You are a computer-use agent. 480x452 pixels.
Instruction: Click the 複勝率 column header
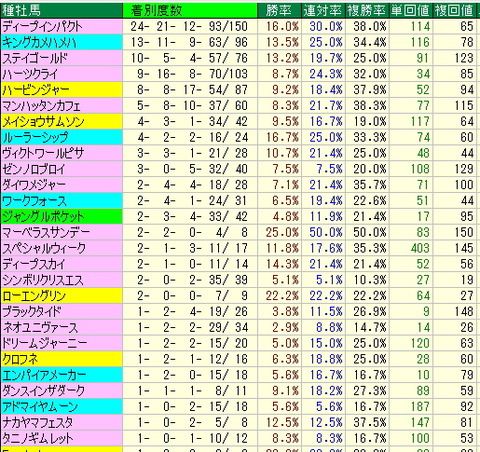click(366, 10)
